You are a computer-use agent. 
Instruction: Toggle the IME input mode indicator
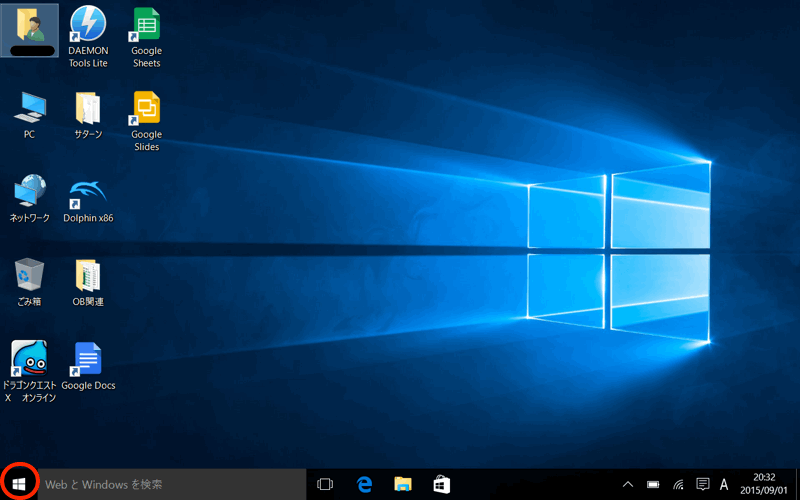(x=724, y=484)
